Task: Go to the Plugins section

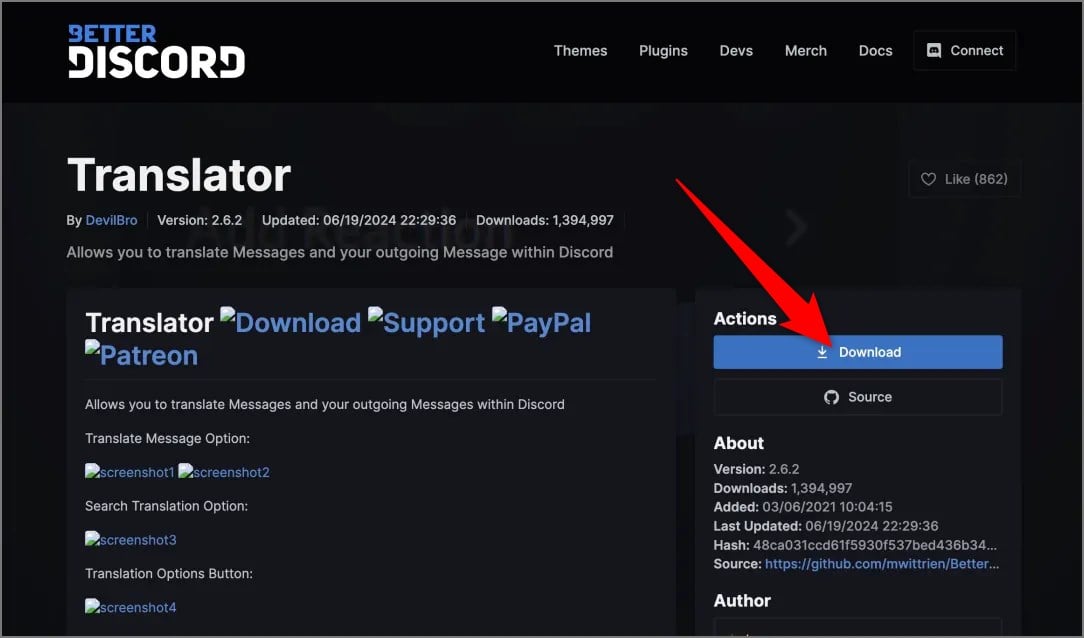Action: [663, 50]
